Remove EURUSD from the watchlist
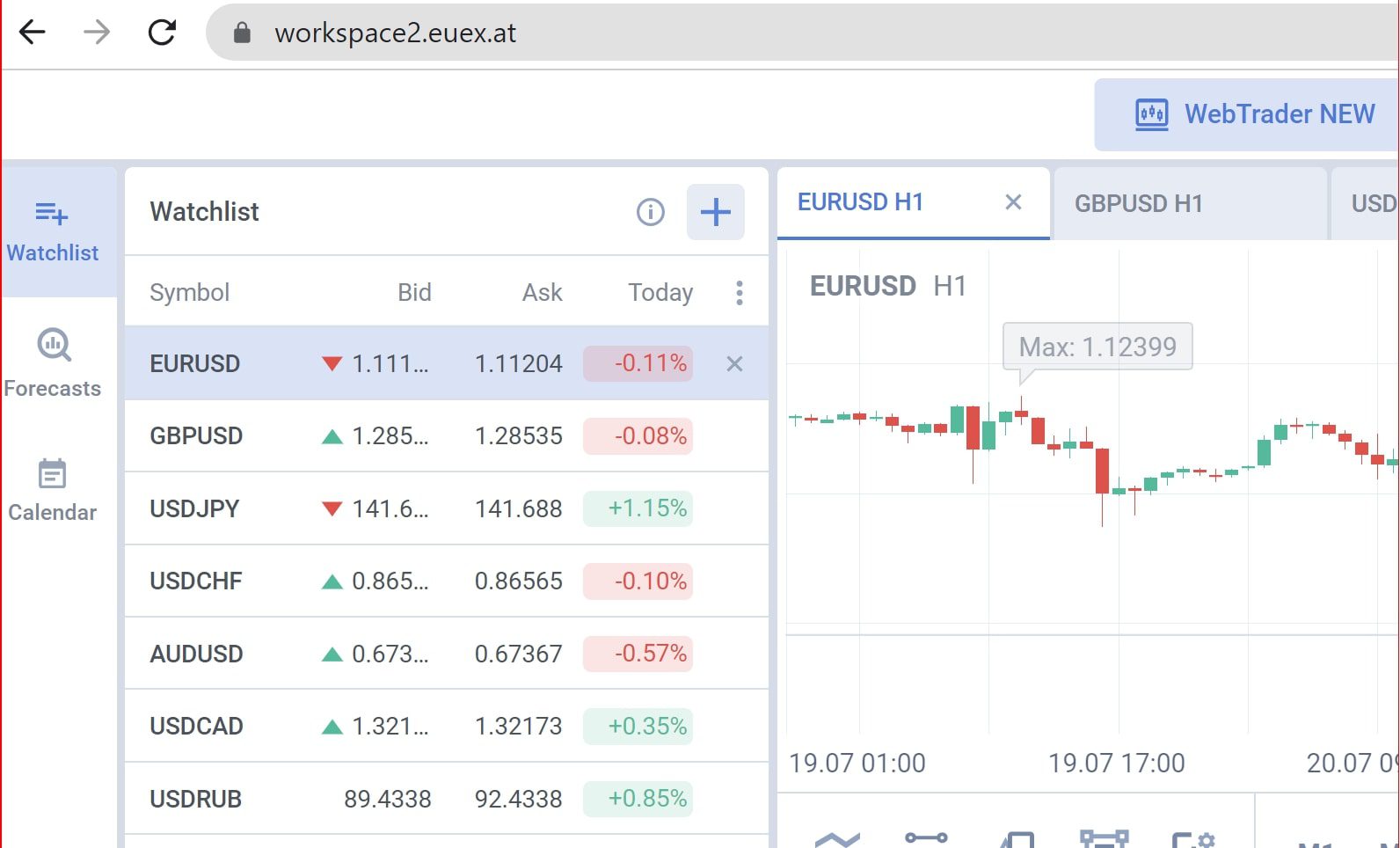This screenshot has height=848, width=1400. click(735, 364)
